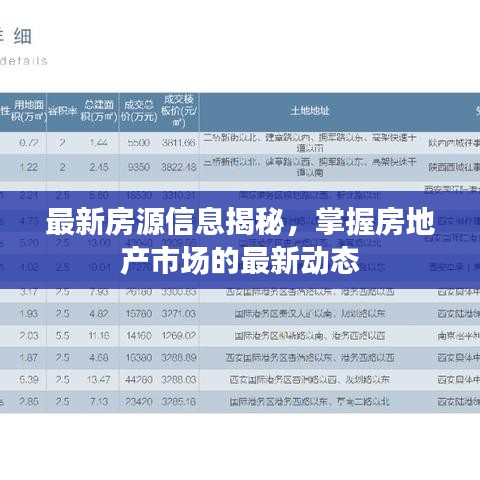Image resolution: width=480 pixels, height=480 pixels.
Task: Click the address in the 15380 price row
Action: (310, 358)
